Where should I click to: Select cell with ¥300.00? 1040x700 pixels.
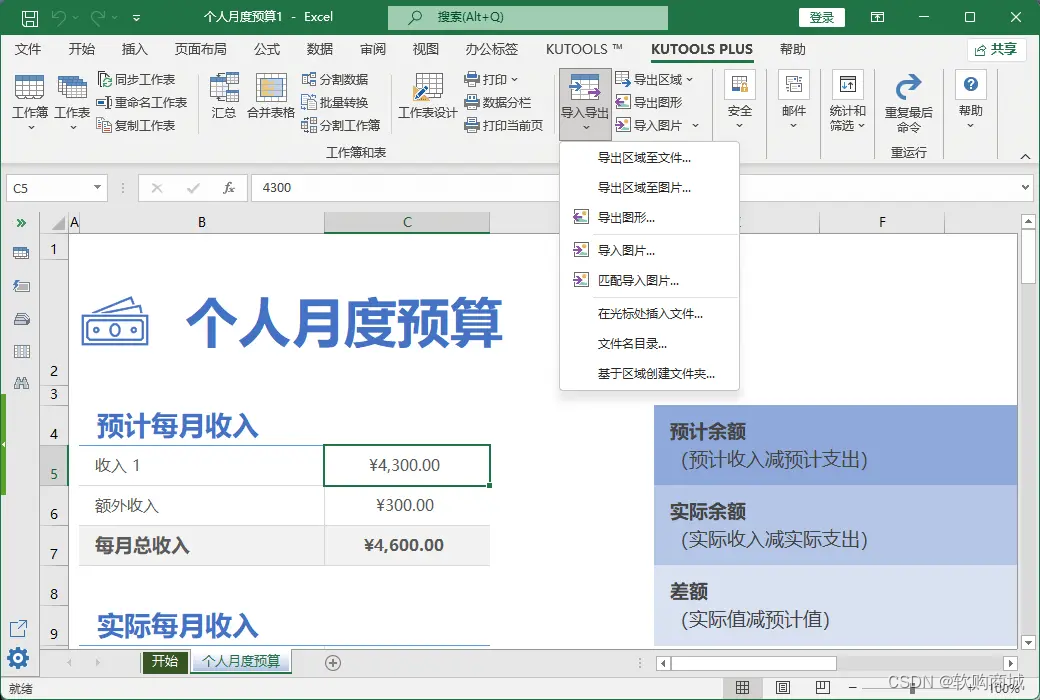(x=407, y=506)
